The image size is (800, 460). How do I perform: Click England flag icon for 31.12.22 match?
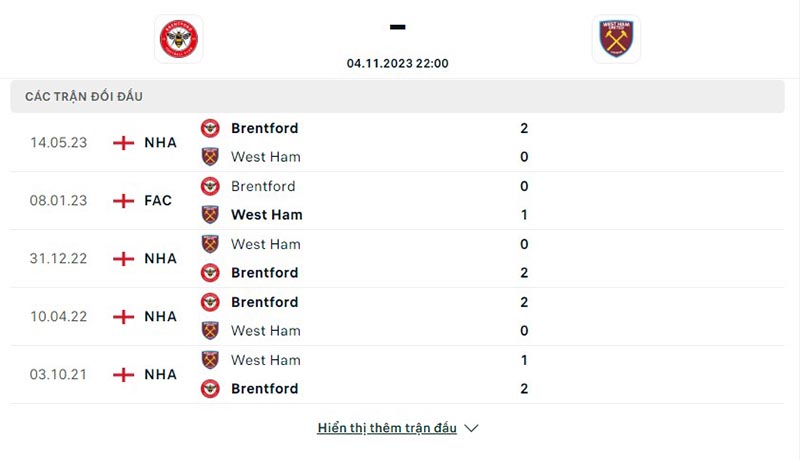coord(124,259)
